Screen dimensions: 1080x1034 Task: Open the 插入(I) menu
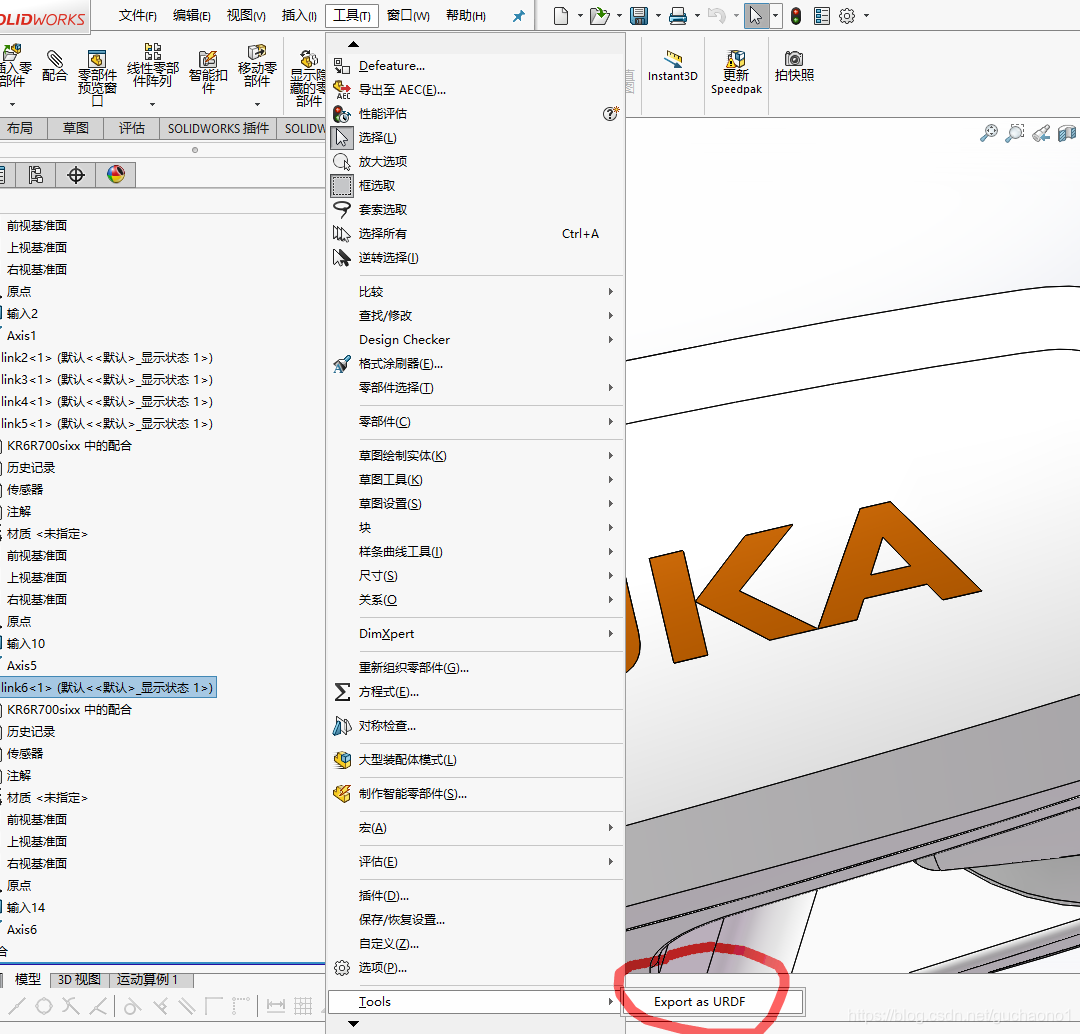pos(300,16)
